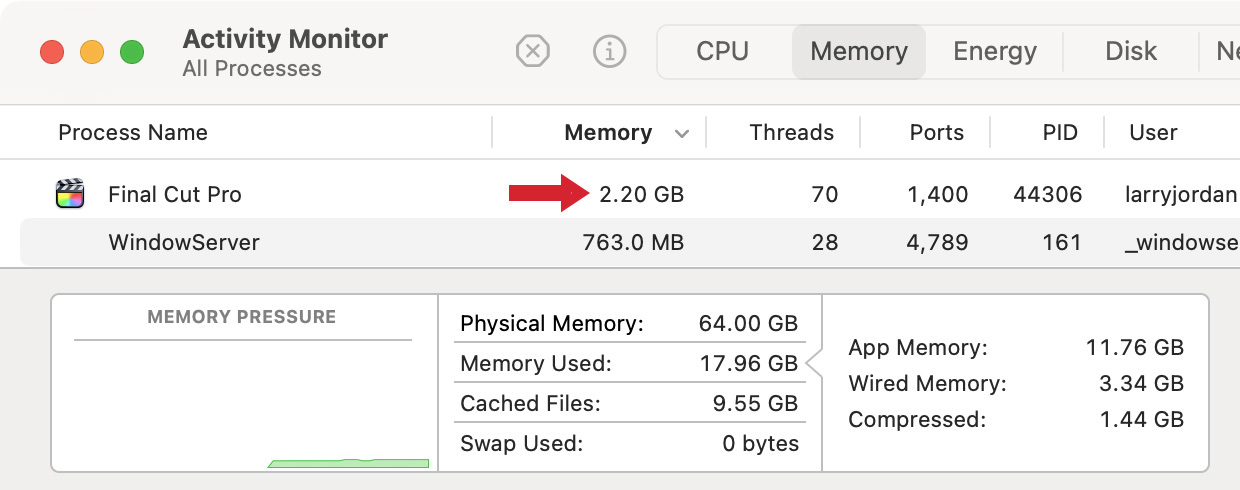Click the Final Cut Pro app icon
The width and height of the screenshot is (1240, 490).
(69, 193)
